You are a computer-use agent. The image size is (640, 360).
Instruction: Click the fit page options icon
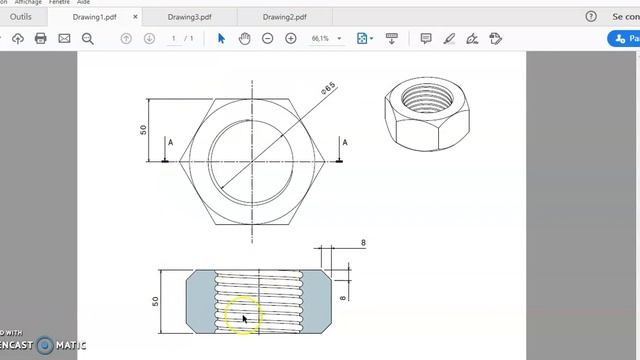point(362,39)
